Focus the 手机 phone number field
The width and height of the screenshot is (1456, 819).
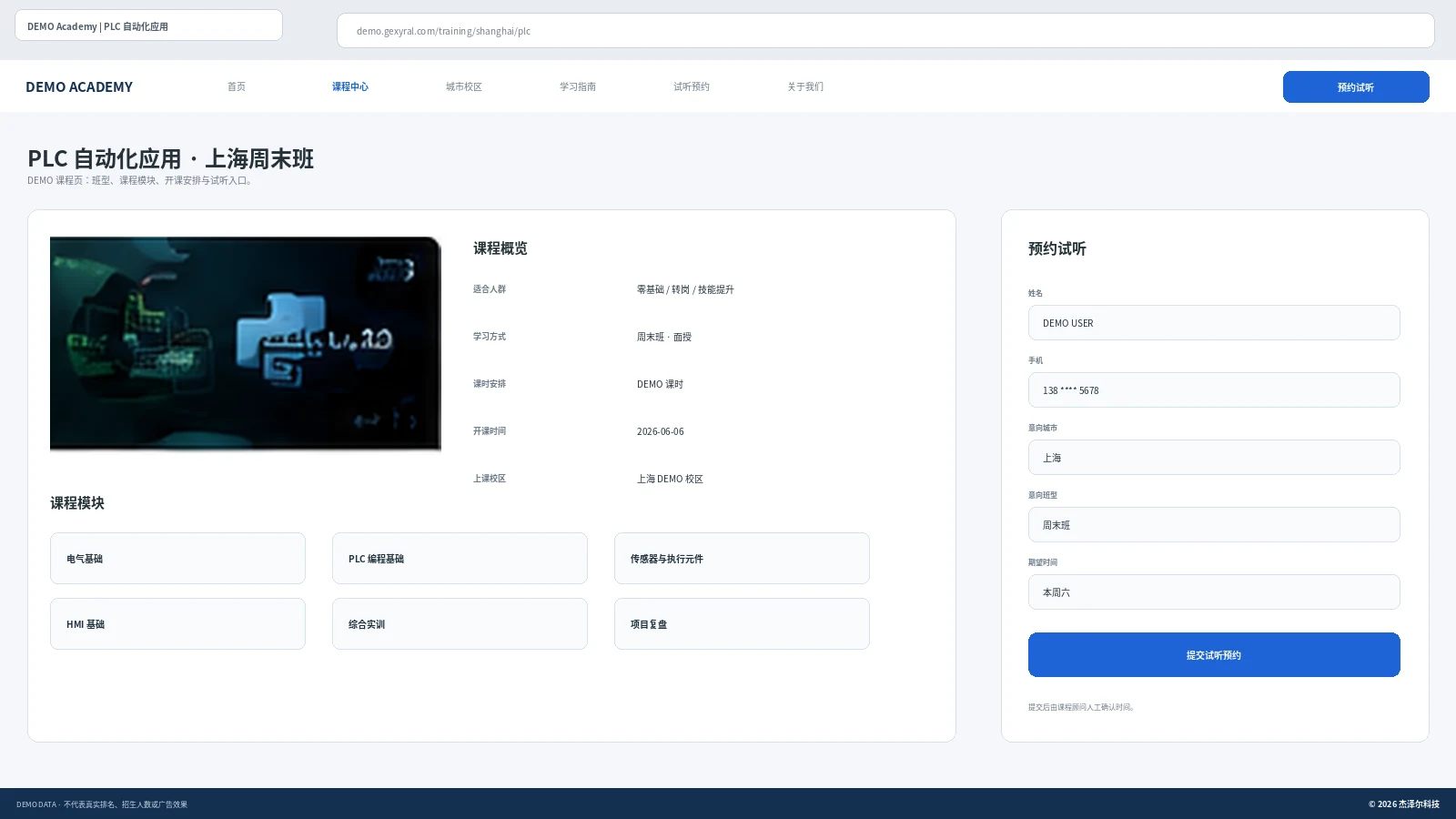(x=1214, y=390)
